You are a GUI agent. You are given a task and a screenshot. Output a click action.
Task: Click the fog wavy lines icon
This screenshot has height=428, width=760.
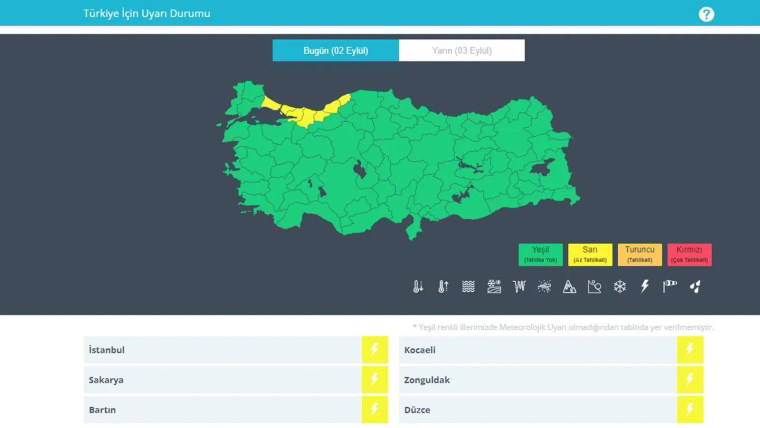(468, 287)
